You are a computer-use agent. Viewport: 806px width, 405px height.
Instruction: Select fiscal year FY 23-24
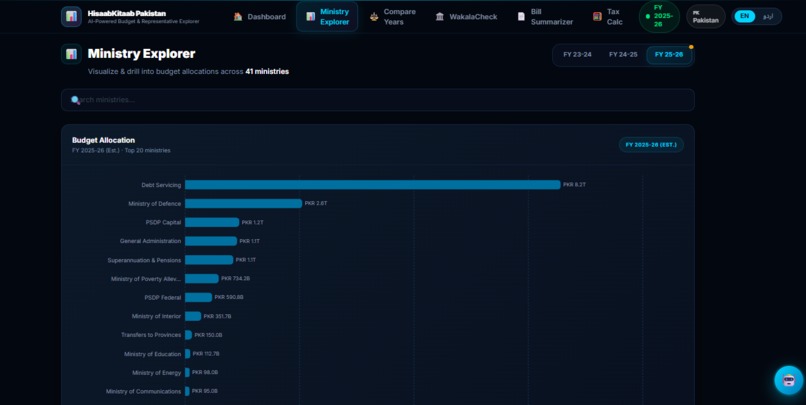point(577,54)
